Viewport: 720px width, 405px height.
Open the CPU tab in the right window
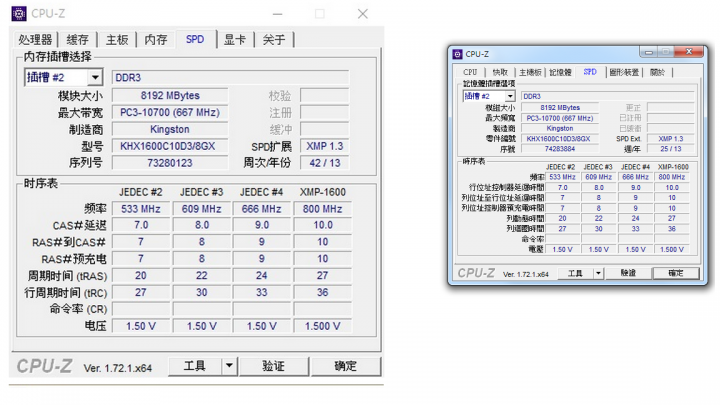[470, 72]
